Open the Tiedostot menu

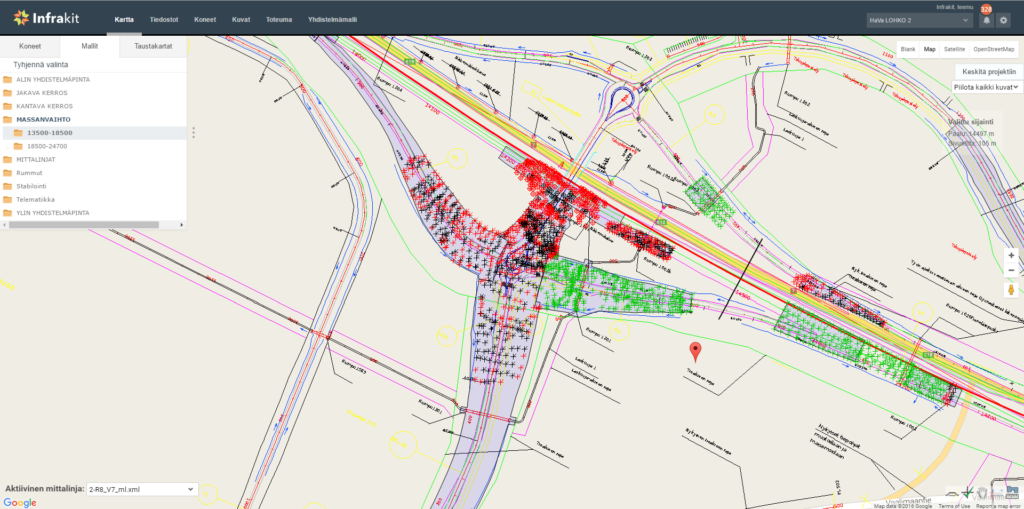165,19
